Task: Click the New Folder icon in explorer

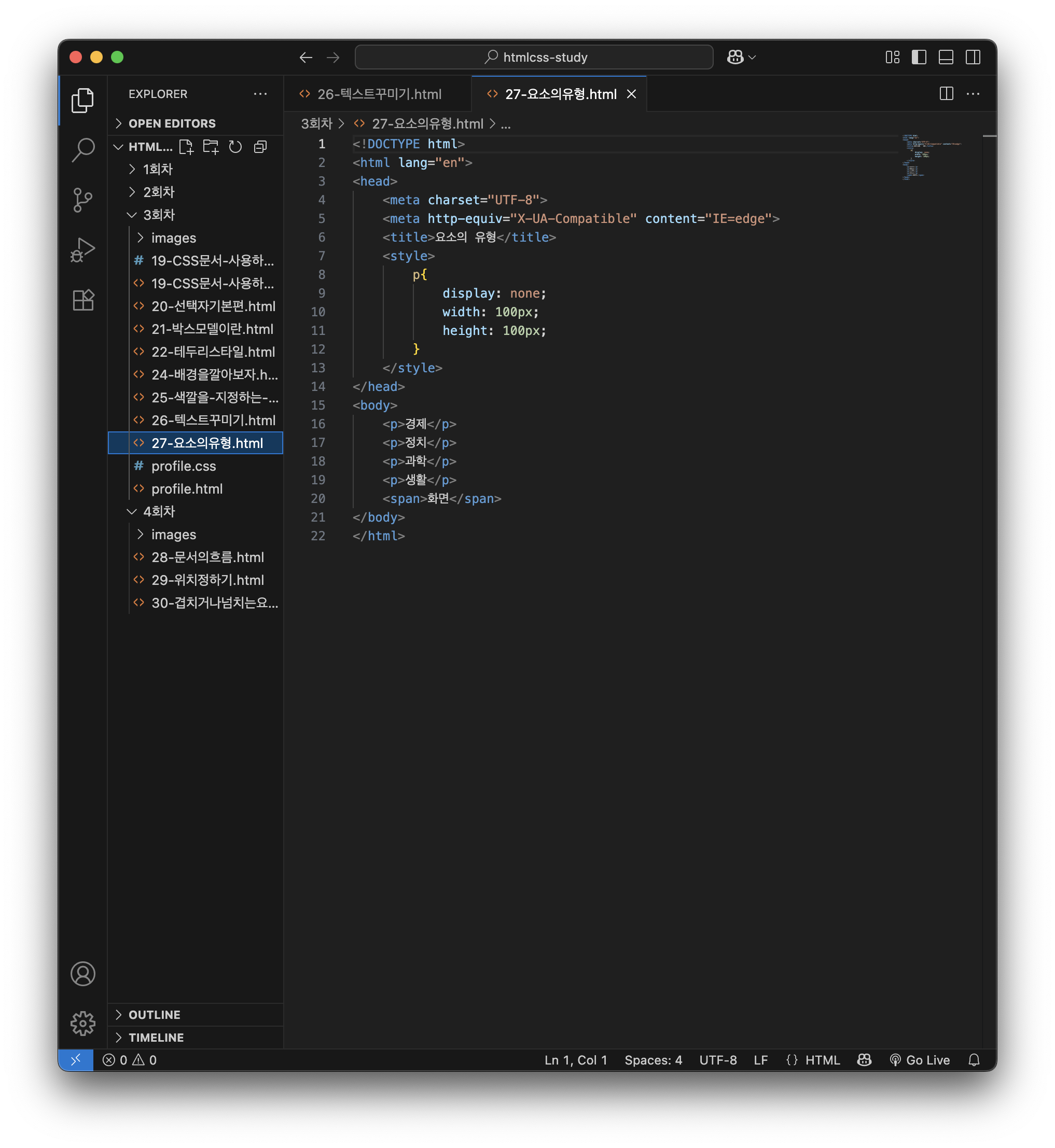Action: pyautogui.click(x=211, y=147)
